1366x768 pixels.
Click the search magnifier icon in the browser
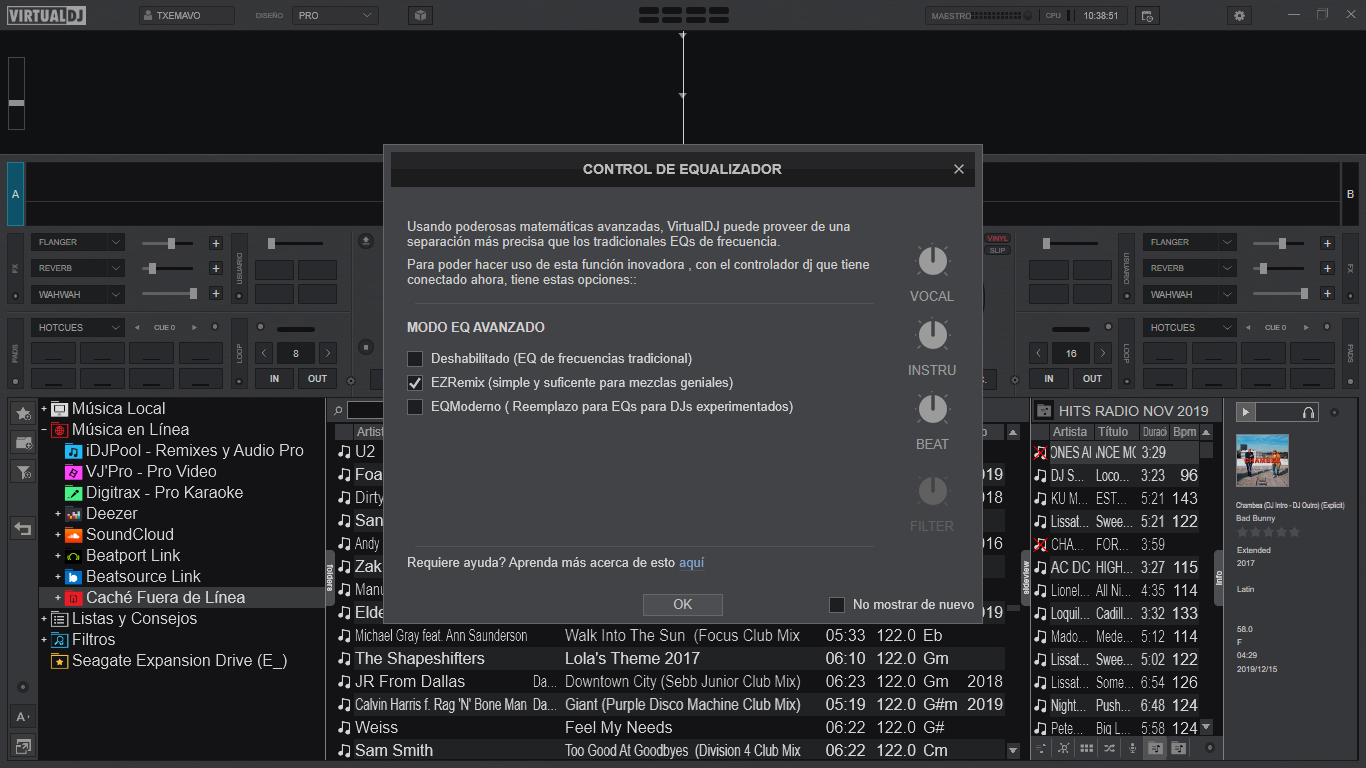[338, 410]
